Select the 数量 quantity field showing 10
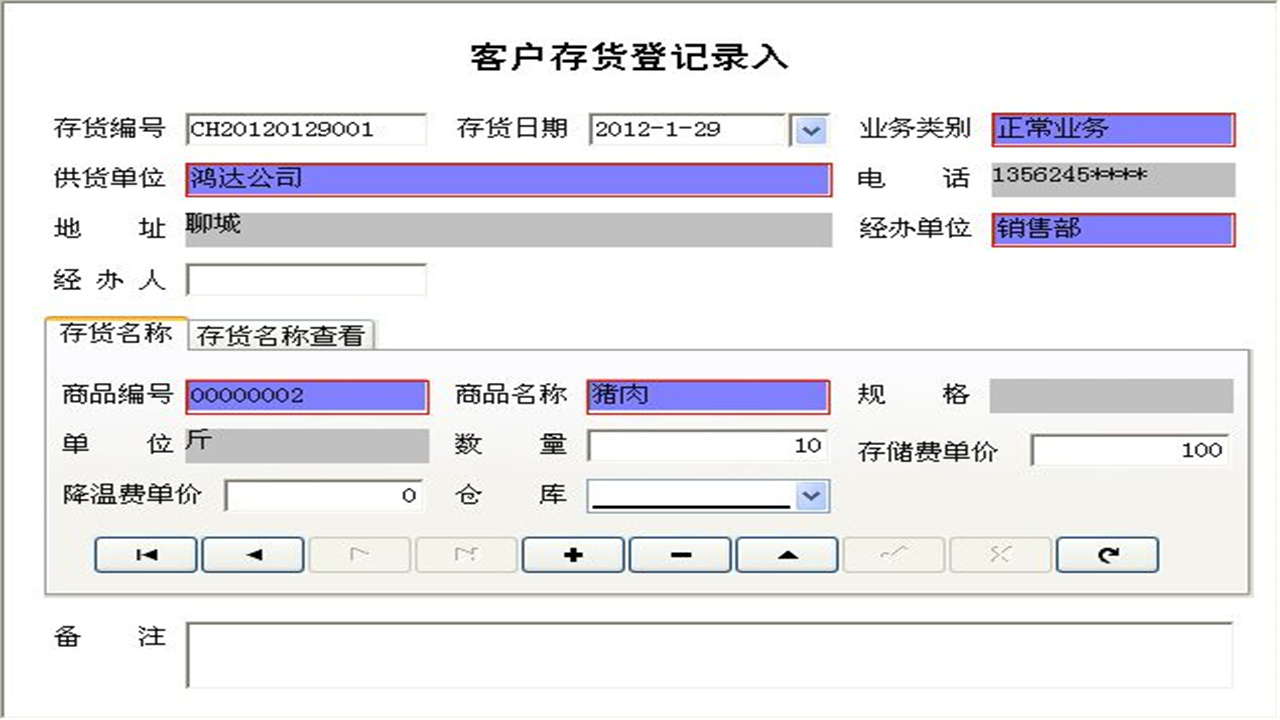The height and width of the screenshot is (720, 1280). [708, 445]
